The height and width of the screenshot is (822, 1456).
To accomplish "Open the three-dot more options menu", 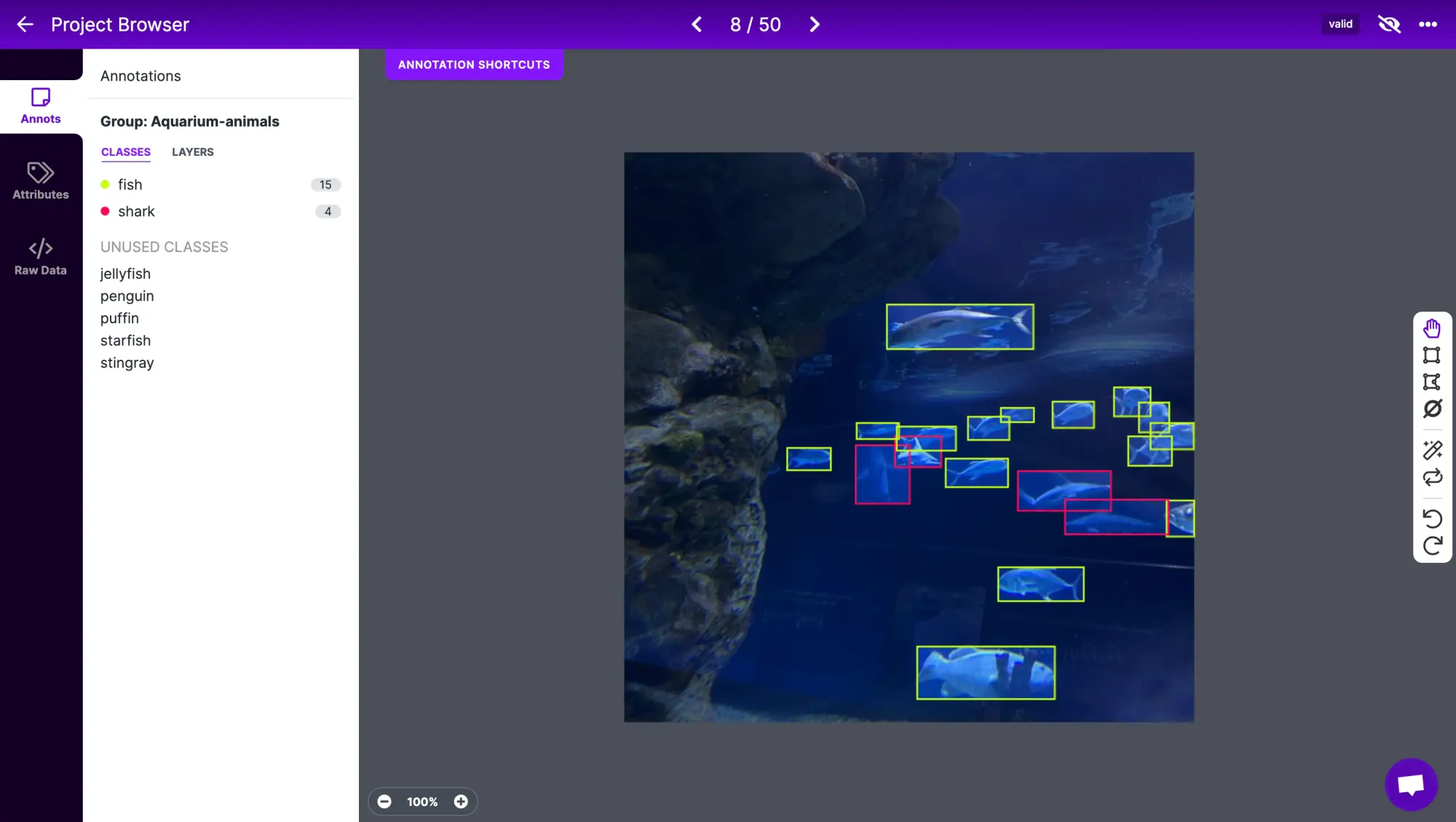I will coord(1428,25).
